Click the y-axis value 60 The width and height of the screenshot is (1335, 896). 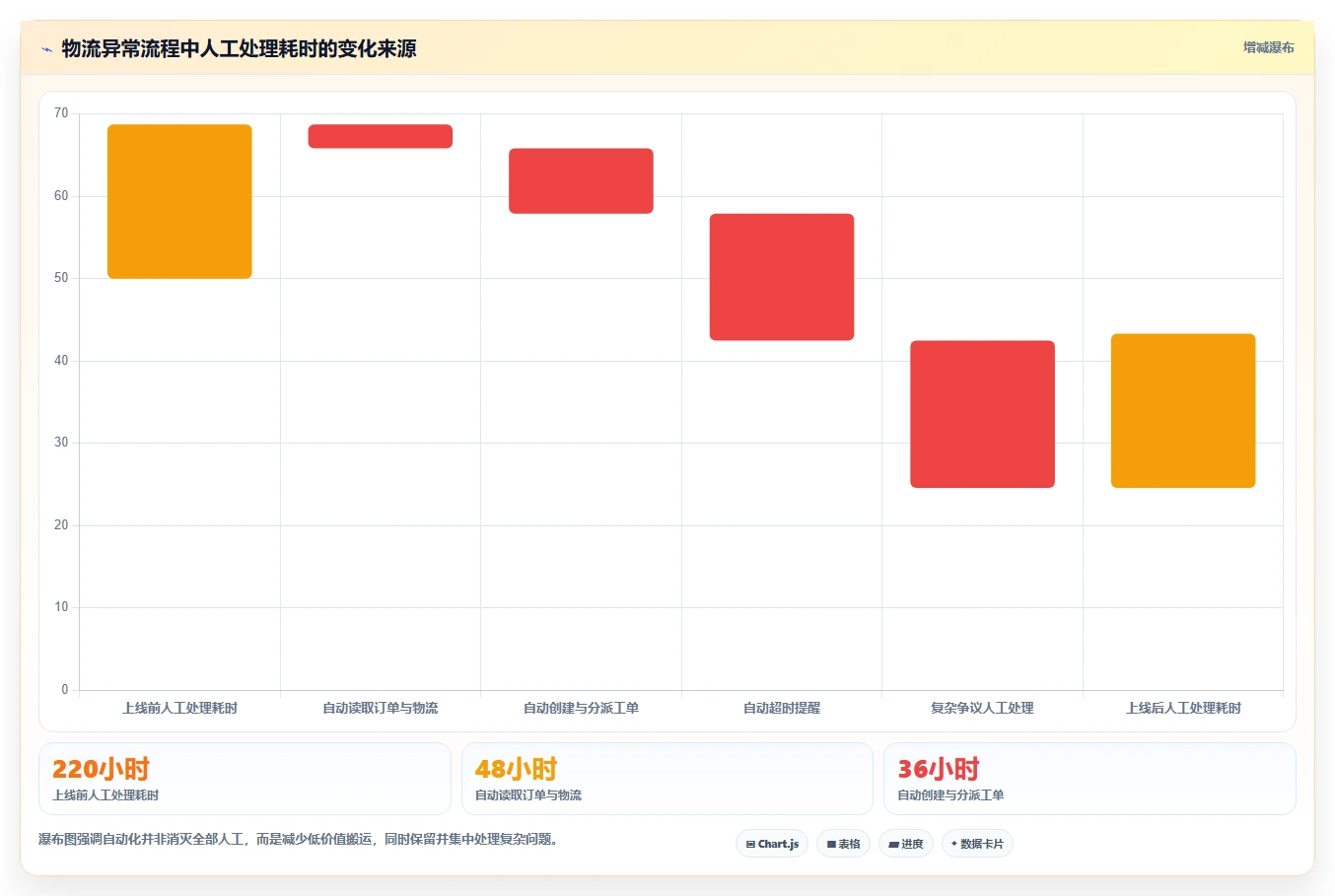[61, 196]
